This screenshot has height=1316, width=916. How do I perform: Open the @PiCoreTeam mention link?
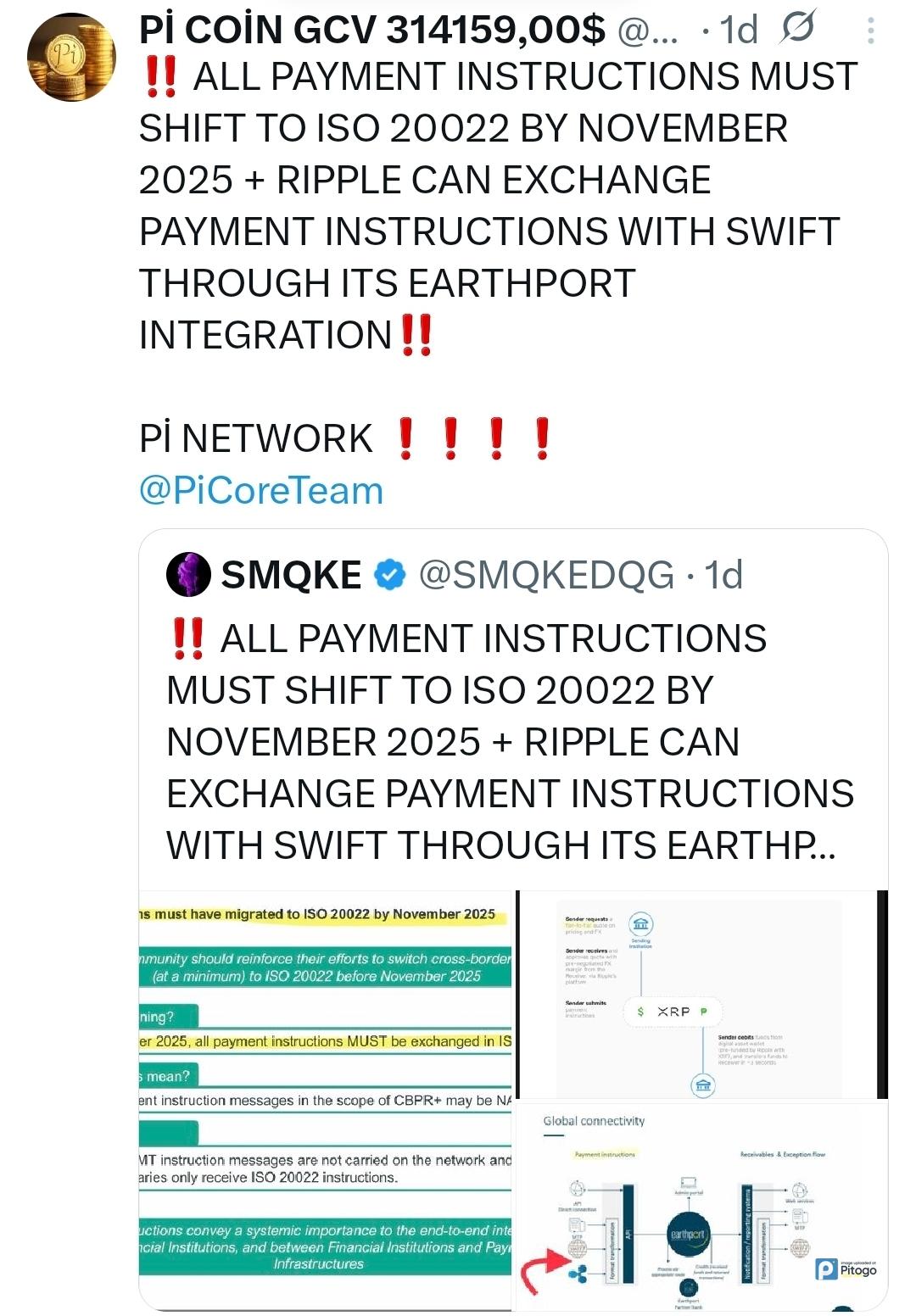261,490
